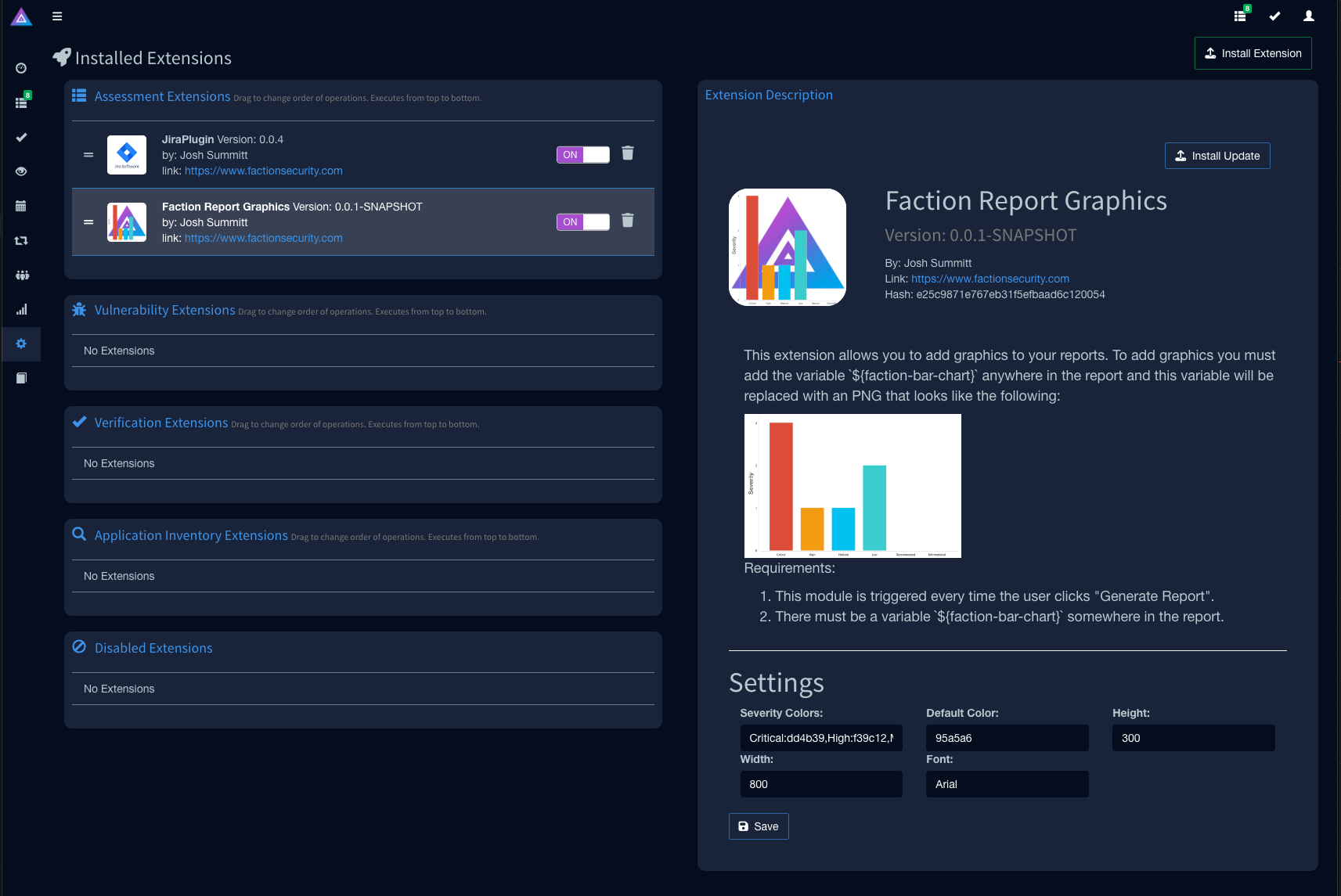This screenshot has width=1341, height=896.
Task: Click the Faction Report Graphics list thumbnail
Action: 127,222
